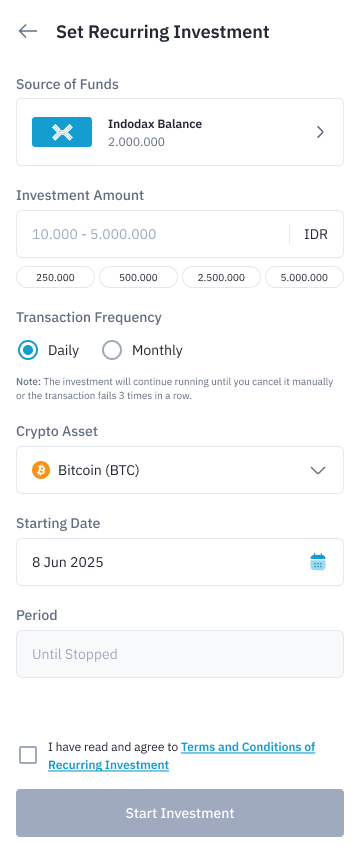Image resolution: width=360 pixels, height=861 pixels.
Task: Select the Daily frequency radio button
Action: click(x=27, y=350)
